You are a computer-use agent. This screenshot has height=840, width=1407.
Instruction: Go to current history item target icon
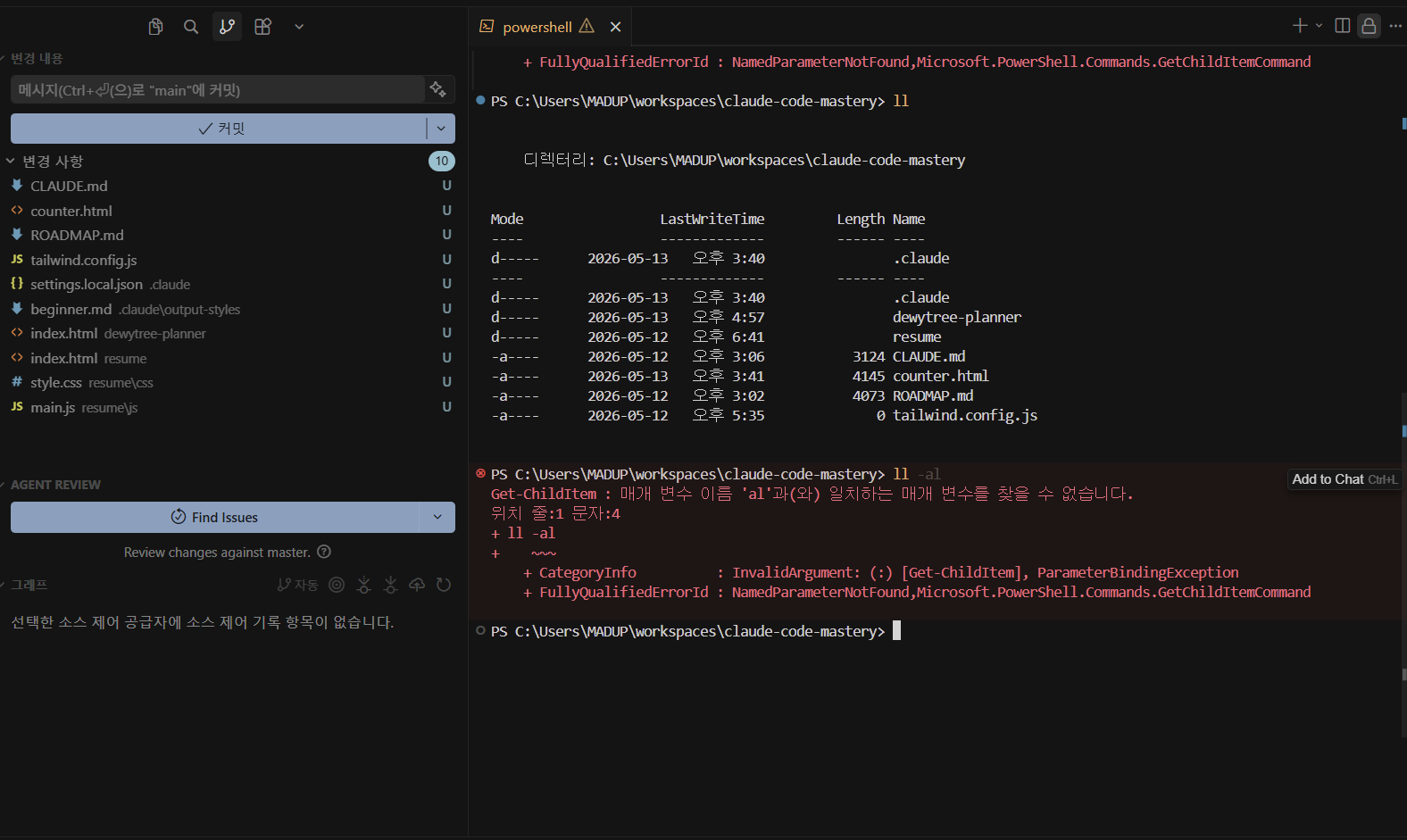coord(337,585)
